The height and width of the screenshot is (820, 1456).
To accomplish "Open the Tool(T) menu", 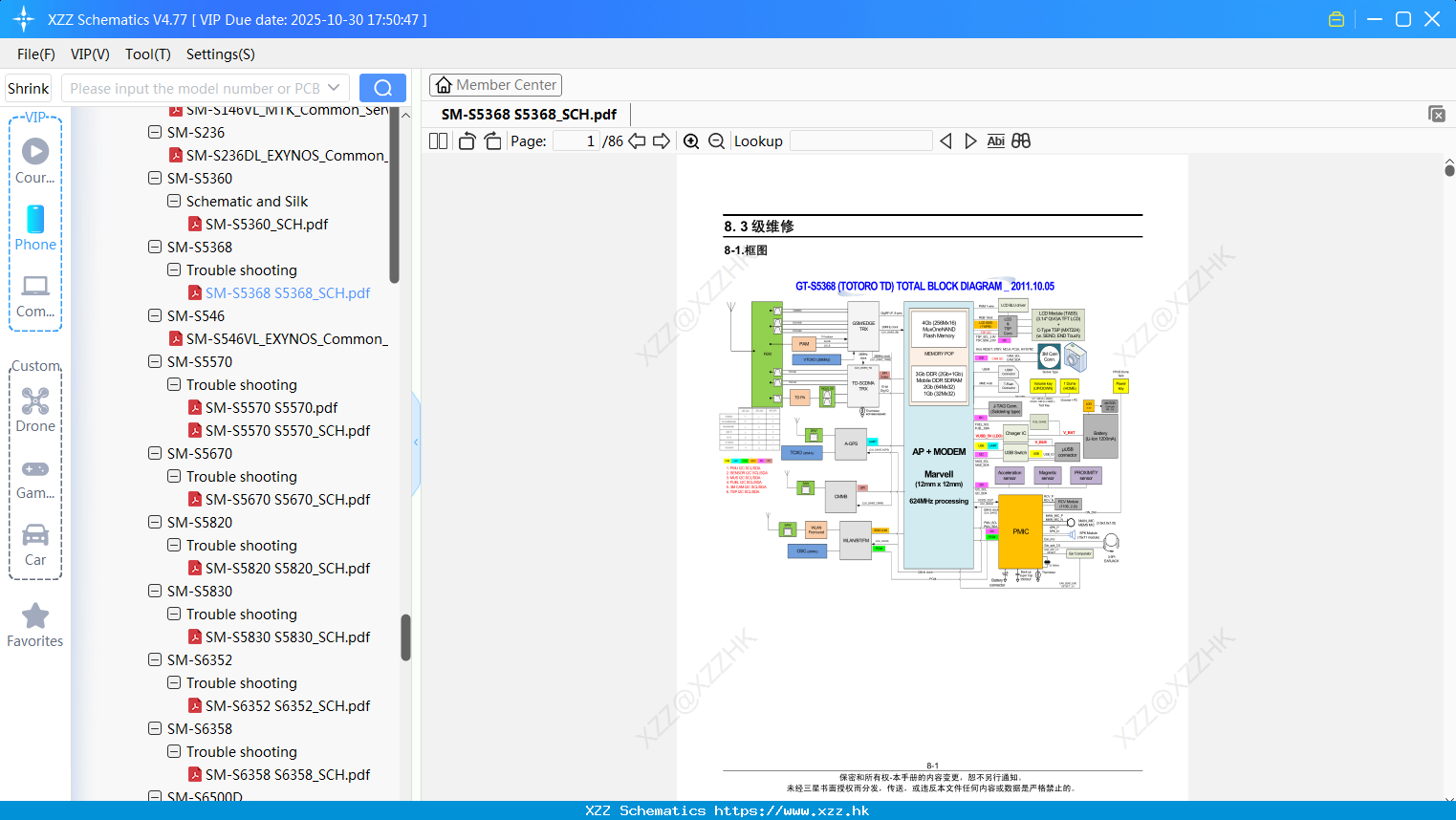I will (148, 54).
